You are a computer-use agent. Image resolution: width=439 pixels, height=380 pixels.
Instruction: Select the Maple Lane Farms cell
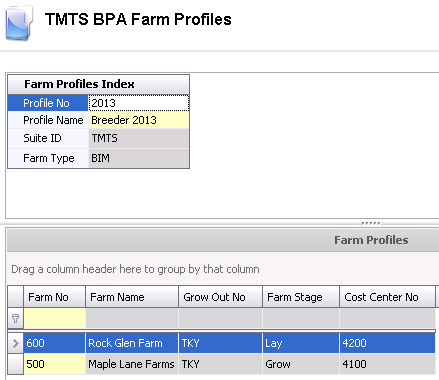(x=132, y=364)
